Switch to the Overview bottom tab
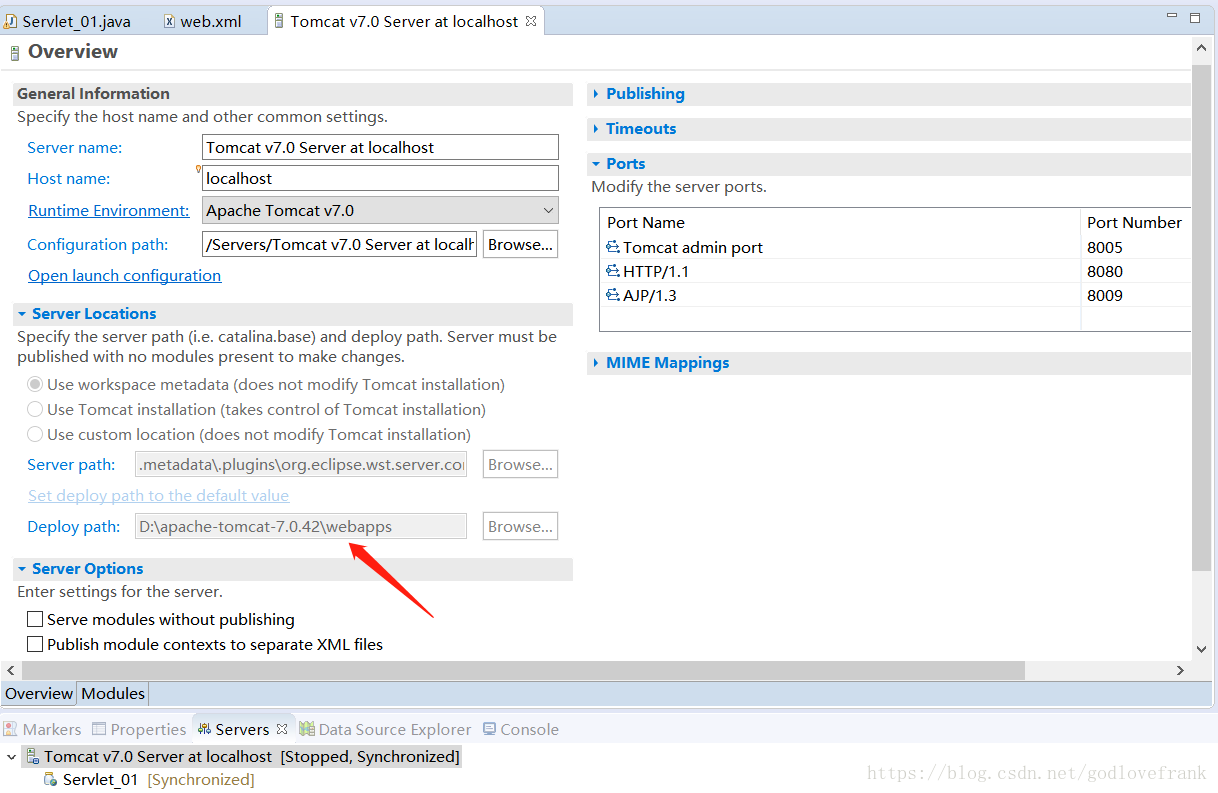Viewport: 1218px width, 793px height. (39, 693)
